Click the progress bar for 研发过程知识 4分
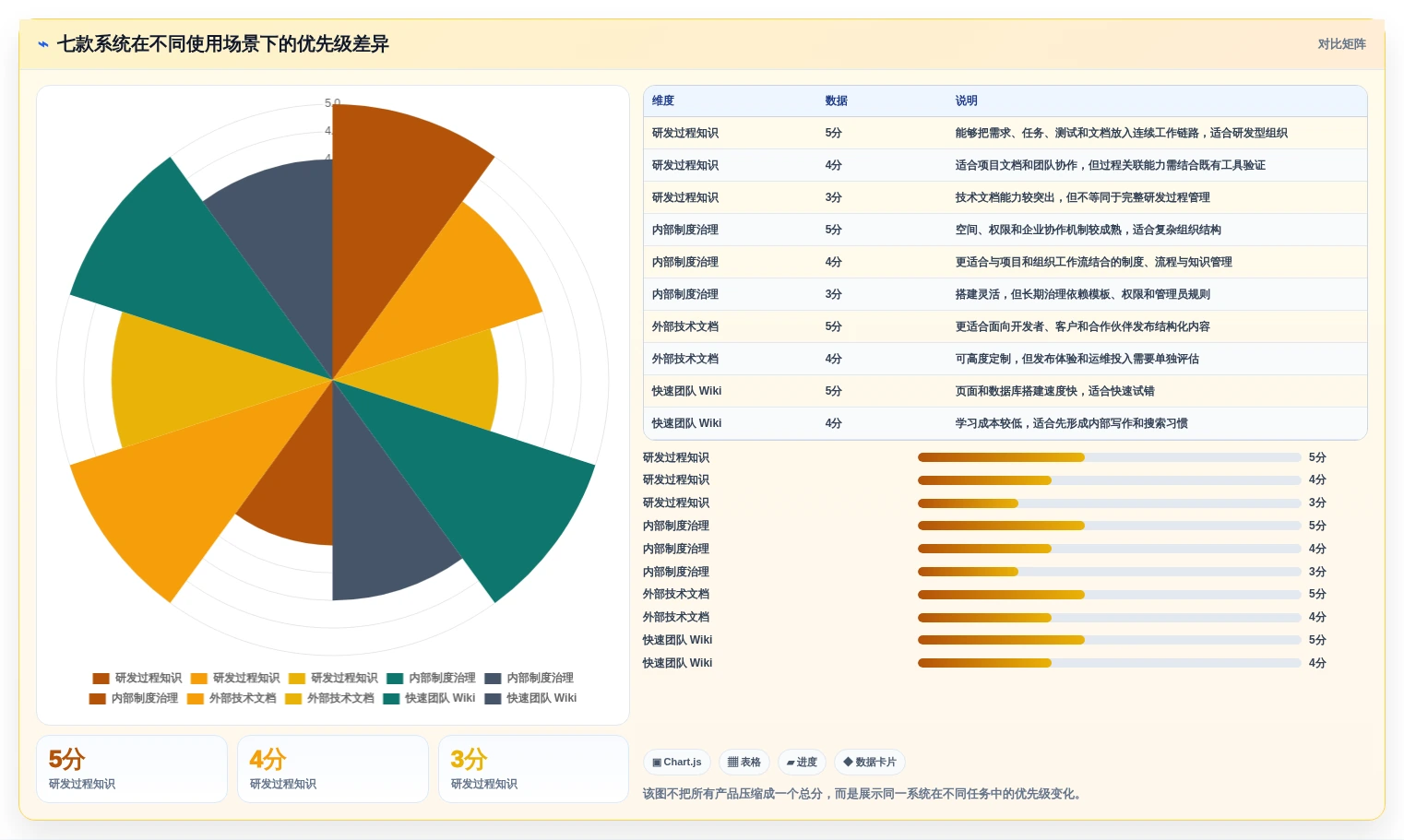This screenshot has width=1404, height=840. [x=1110, y=479]
